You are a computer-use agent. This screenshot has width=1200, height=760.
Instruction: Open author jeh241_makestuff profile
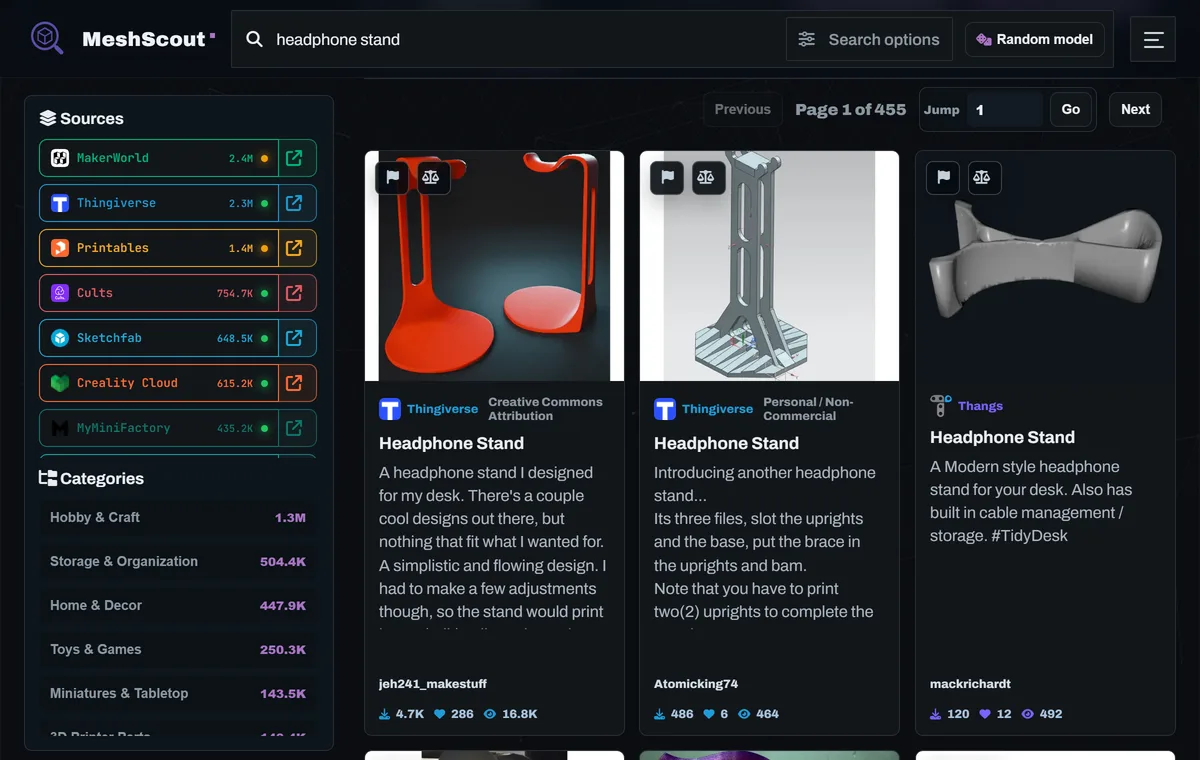point(433,684)
